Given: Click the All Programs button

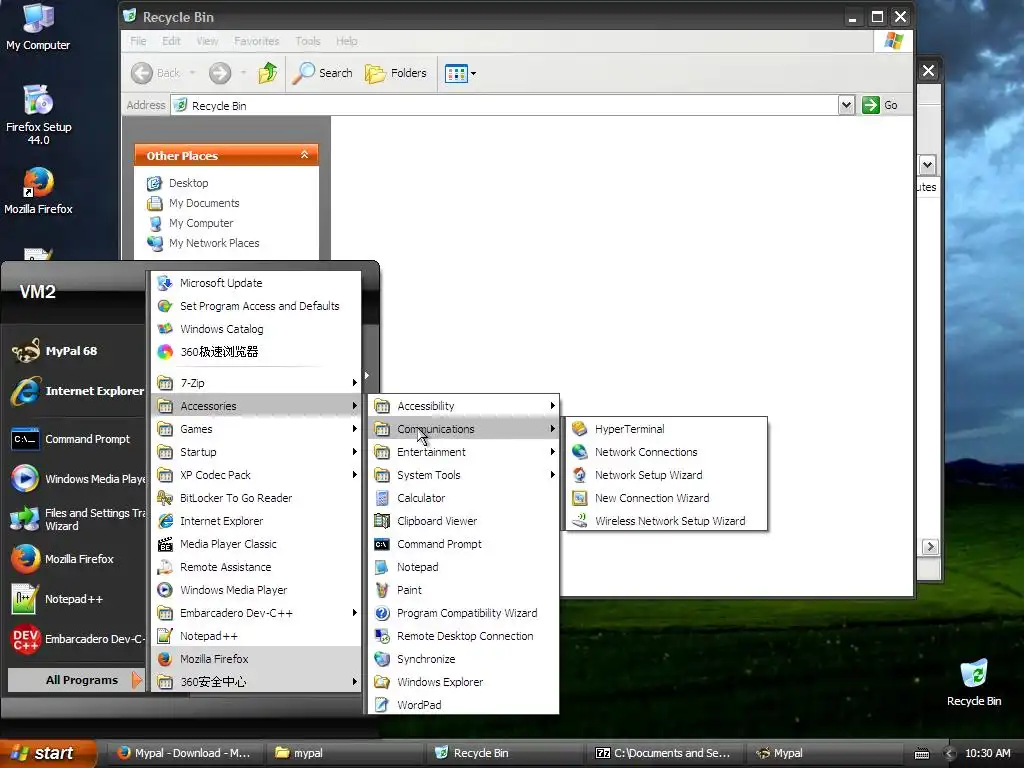Looking at the screenshot, I should [x=76, y=680].
